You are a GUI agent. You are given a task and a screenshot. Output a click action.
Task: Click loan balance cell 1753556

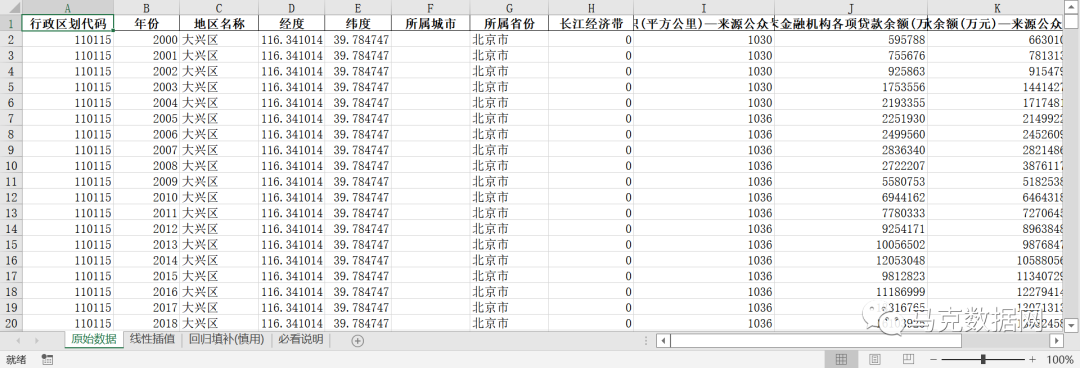851,87
